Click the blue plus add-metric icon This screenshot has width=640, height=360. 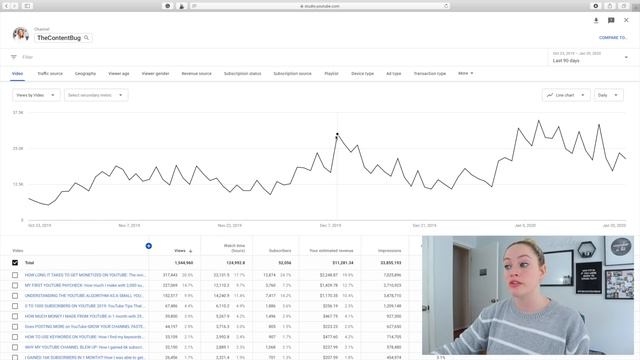point(149,246)
